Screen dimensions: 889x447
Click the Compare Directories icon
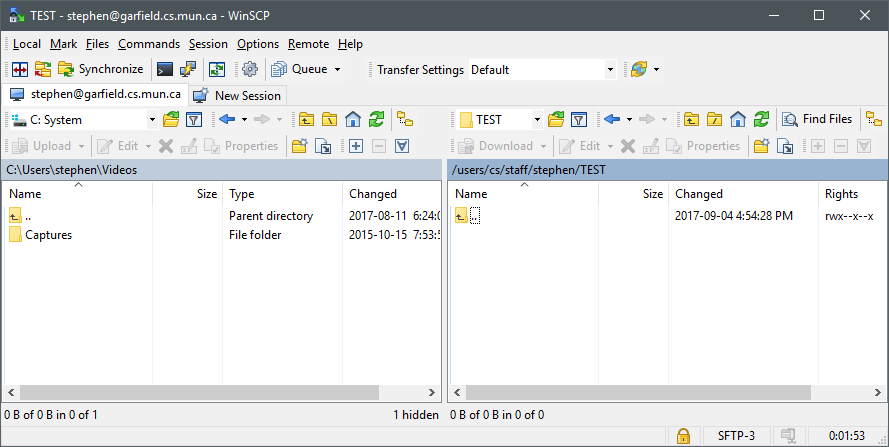[x=18, y=69]
